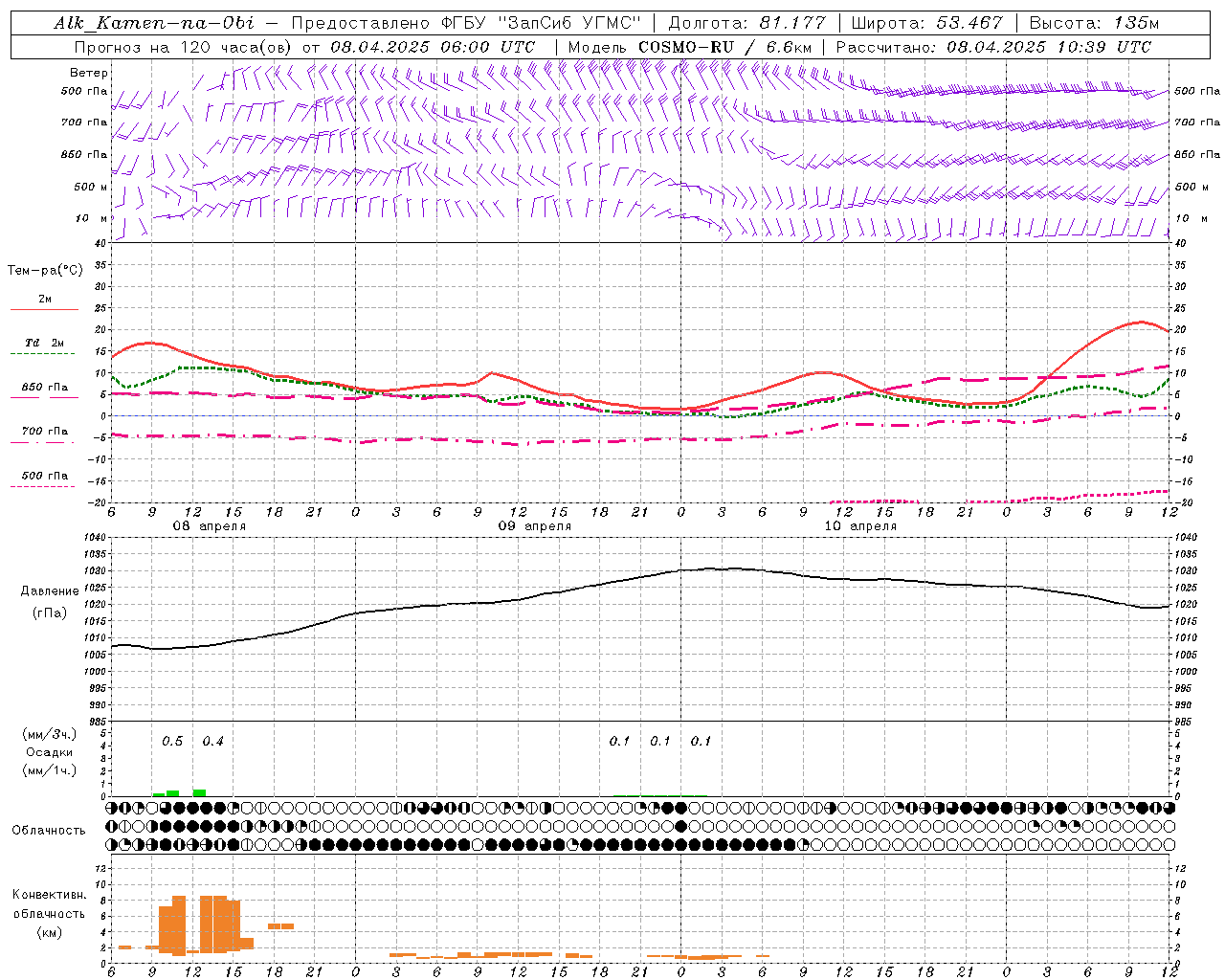Select the forecast start time 08.04.2025 06:00 UTC

tap(433, 47)
